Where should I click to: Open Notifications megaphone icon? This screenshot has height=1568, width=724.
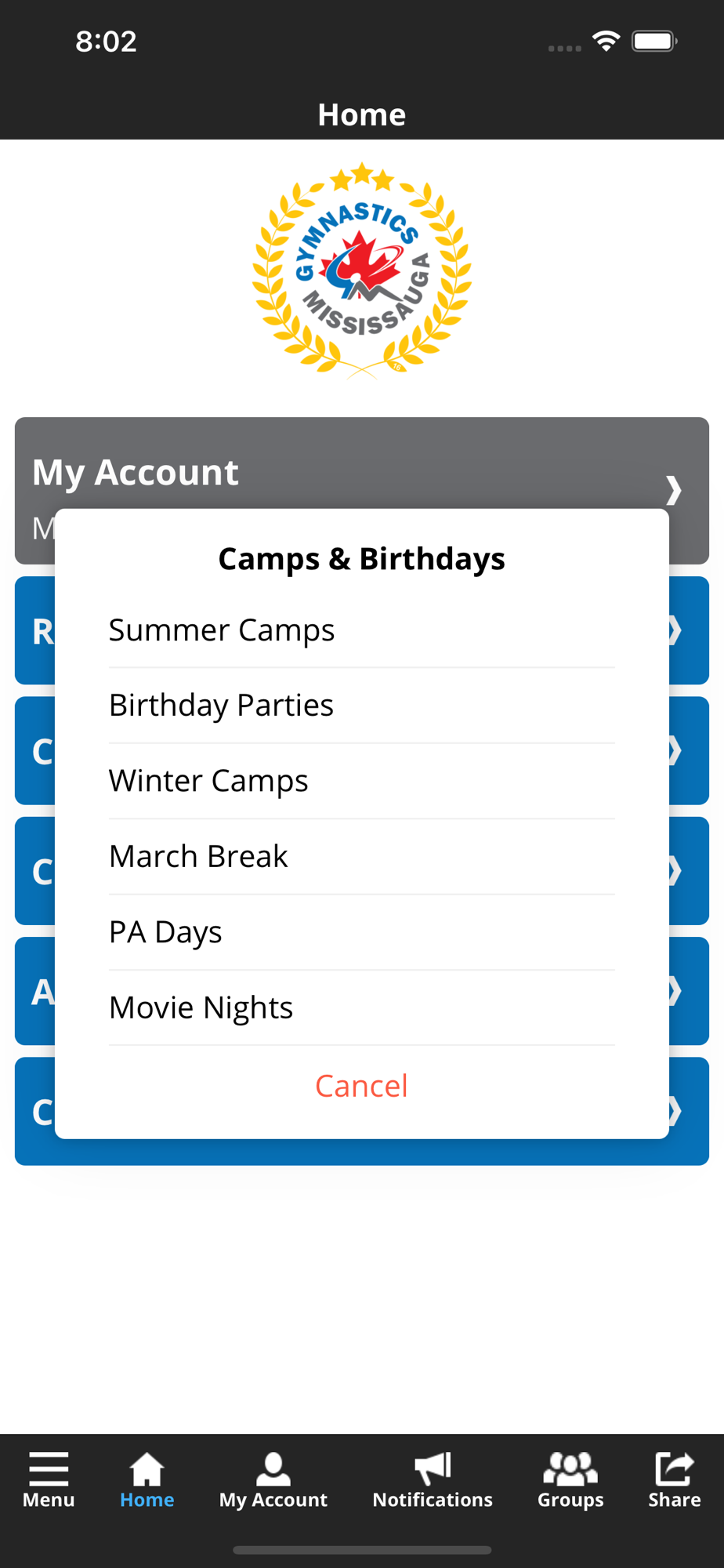pos(433,1468)
